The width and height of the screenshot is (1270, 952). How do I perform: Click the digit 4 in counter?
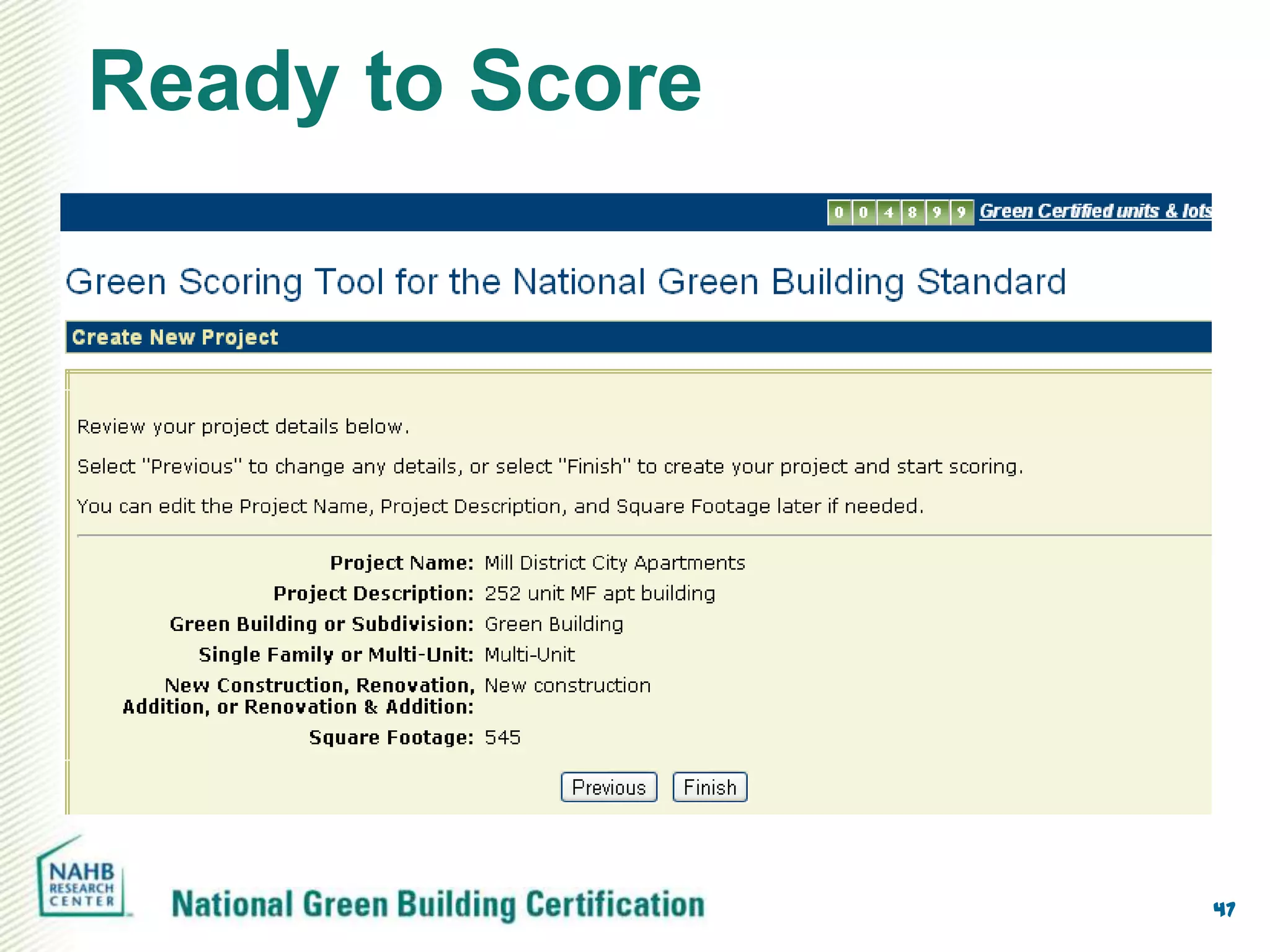click(888, 213)
